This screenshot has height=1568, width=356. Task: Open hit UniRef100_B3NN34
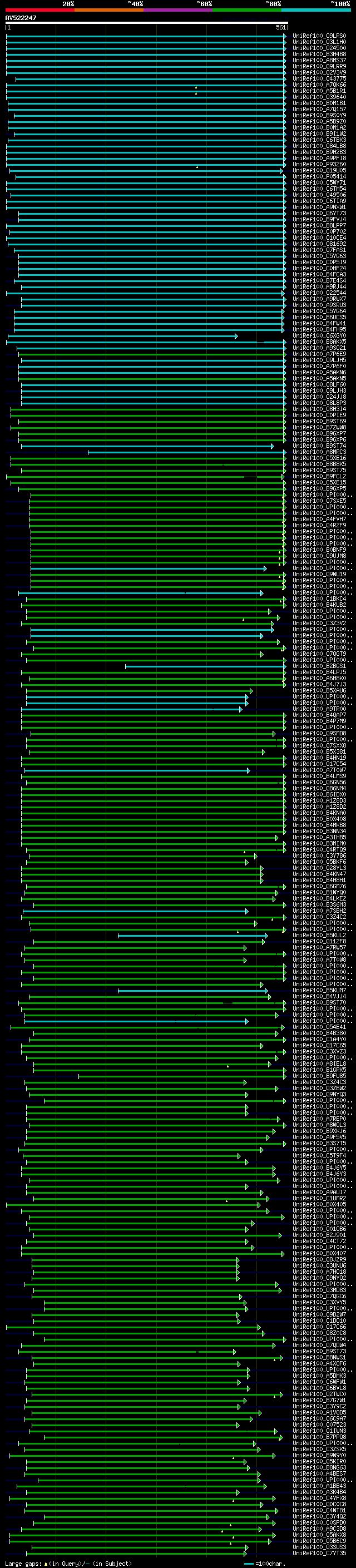coord(319,832)
